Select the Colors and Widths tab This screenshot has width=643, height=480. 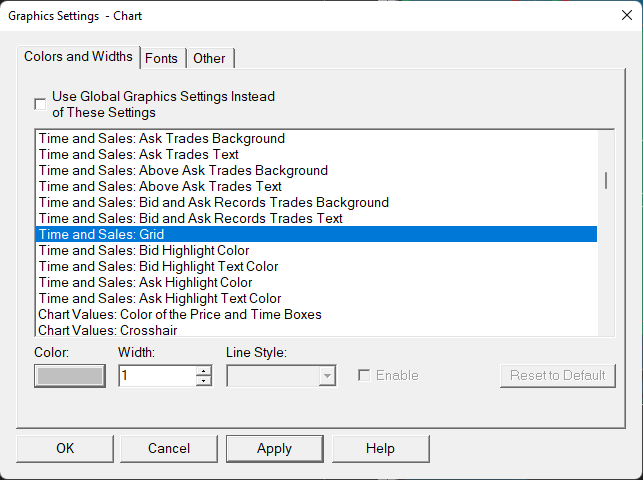(78, 57)
